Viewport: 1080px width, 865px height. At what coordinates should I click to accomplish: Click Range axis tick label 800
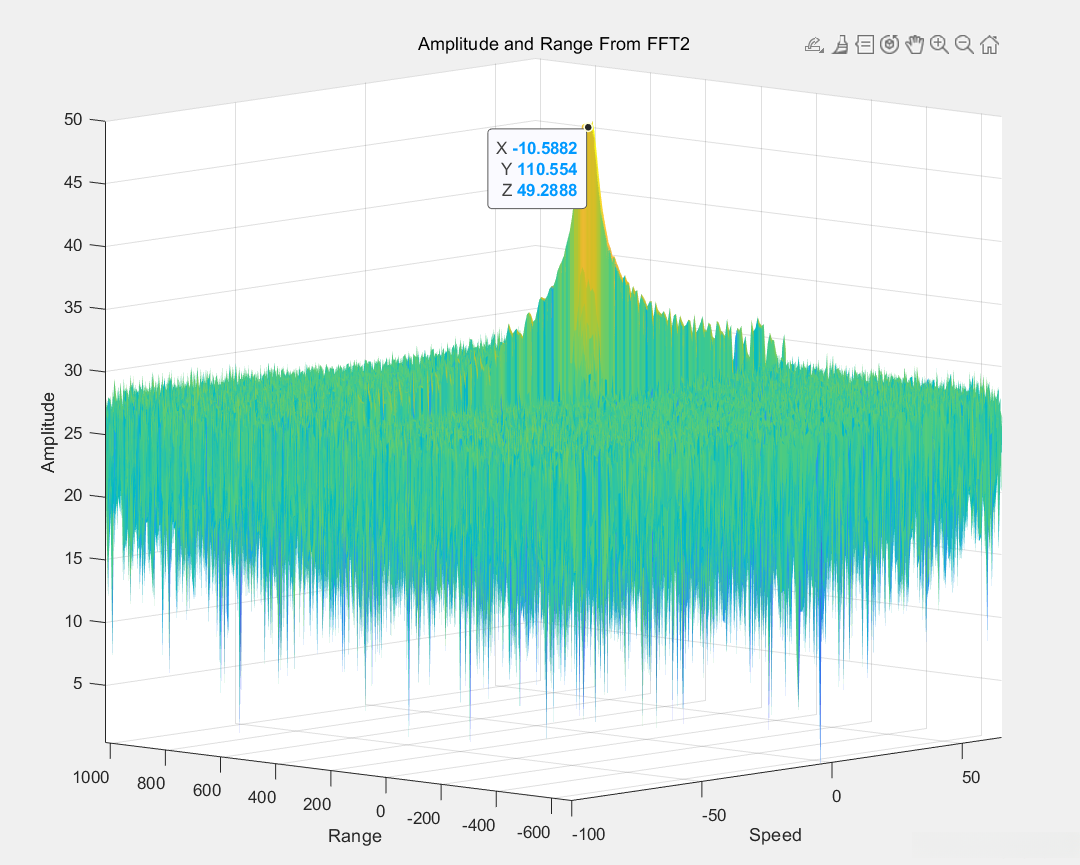(x=151, y=784)
